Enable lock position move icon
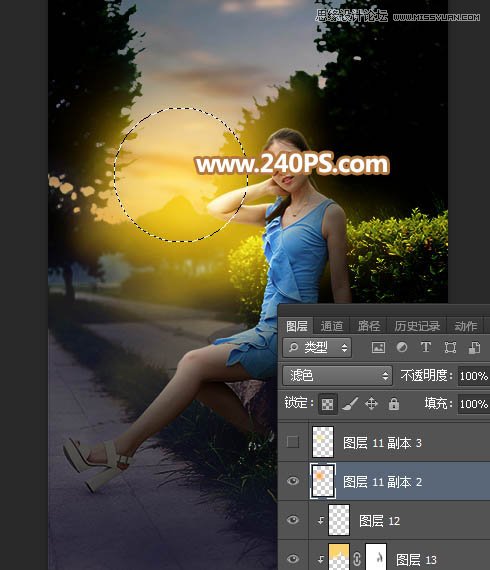Screen dimensions: 490x570 371,404
